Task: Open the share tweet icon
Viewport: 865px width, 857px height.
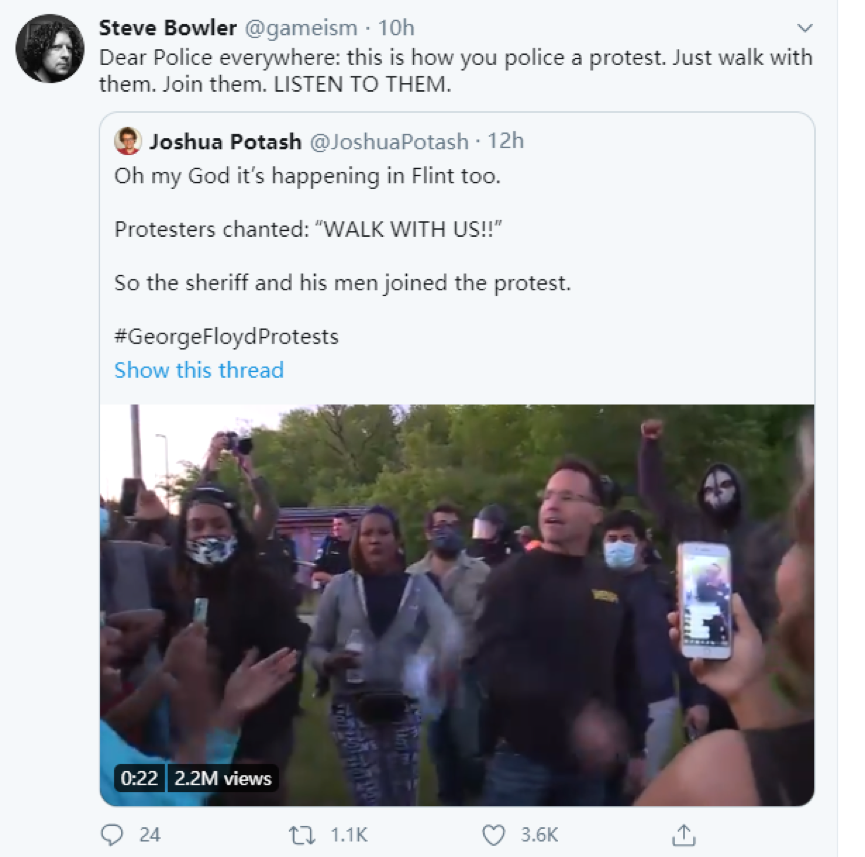Action: 684,833
